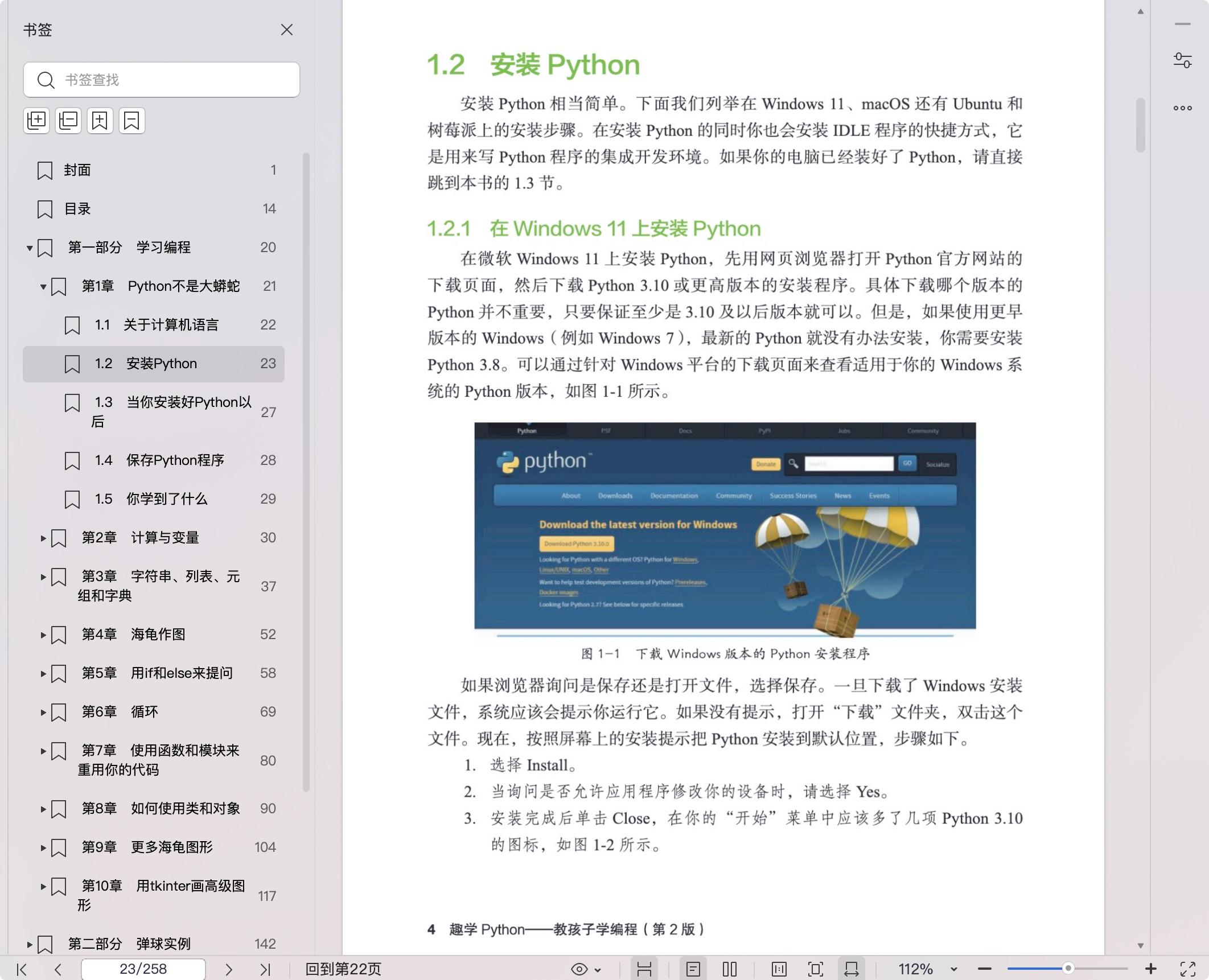Collapse 第一部分 学习编程 section
Image resolution: width=1209 pixels, height=980 pixels.
(x=30, y=248)
